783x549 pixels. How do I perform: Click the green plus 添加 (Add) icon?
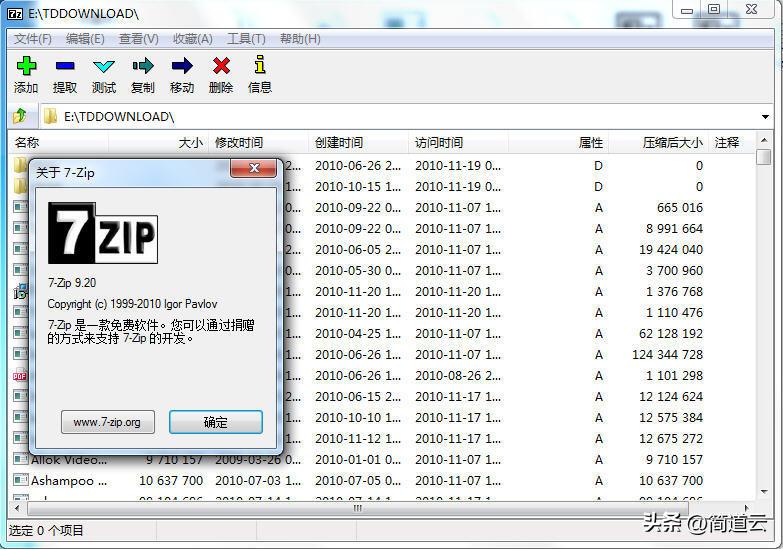[26, 65]
